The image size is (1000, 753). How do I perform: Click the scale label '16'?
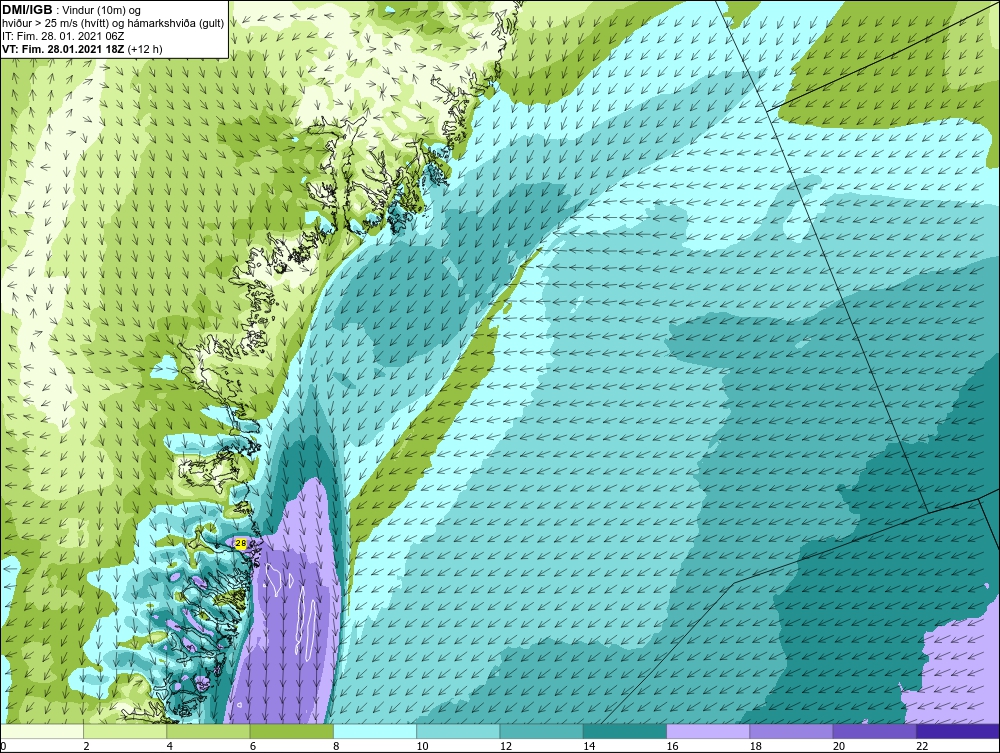point(672,746)
